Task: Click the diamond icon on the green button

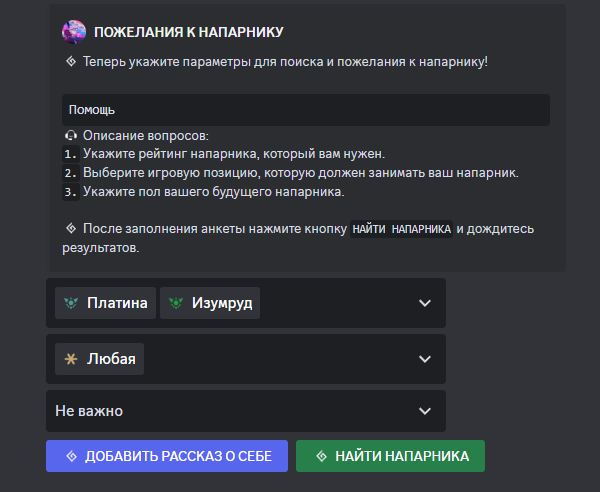Action: [x=321, y=456]
